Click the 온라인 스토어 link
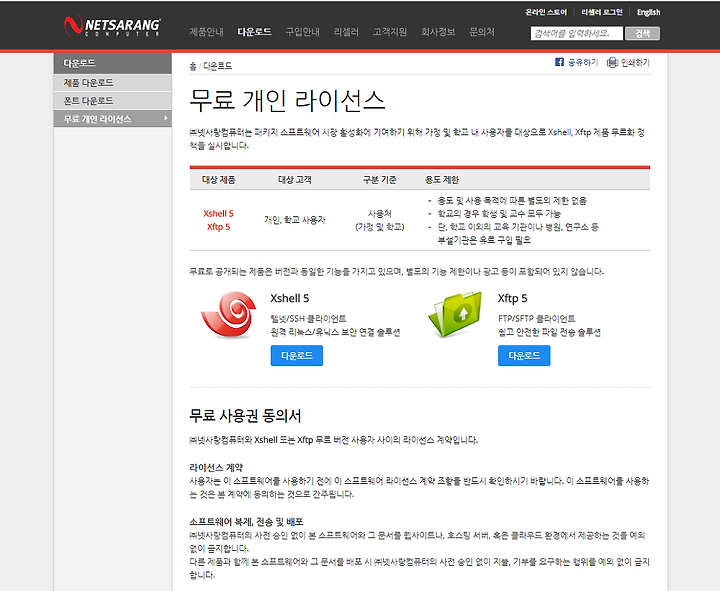This screenshot has height=591, width=720. (x=546, y=12)
